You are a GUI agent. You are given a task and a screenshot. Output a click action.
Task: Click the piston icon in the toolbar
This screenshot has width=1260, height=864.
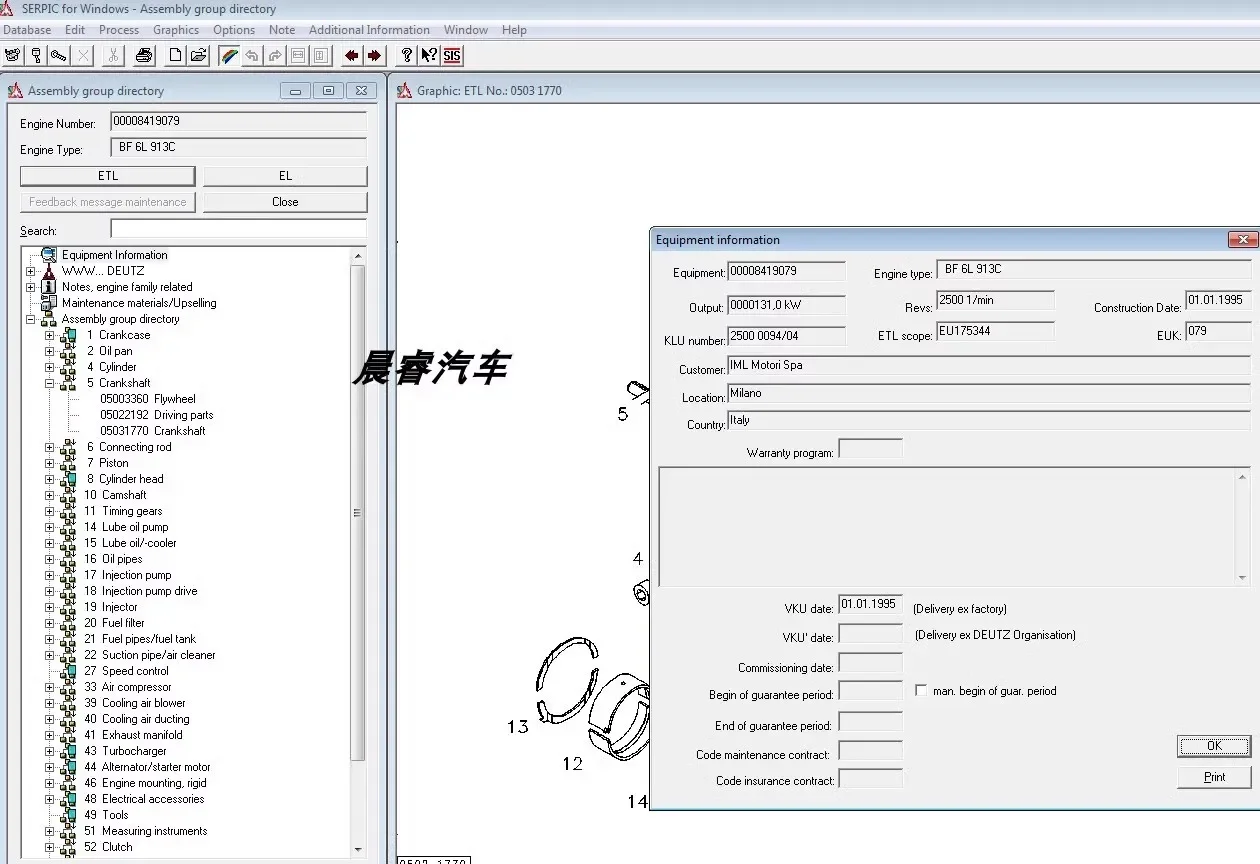pyautogui.click(x=36, y=56)
